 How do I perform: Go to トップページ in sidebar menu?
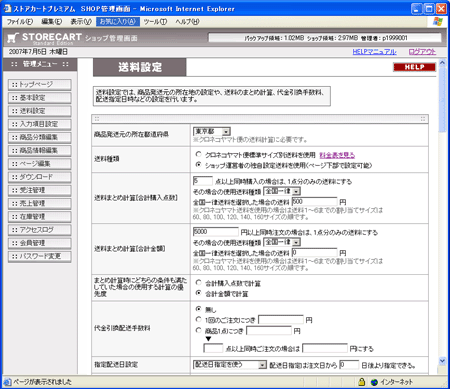(x=40, y=85)
